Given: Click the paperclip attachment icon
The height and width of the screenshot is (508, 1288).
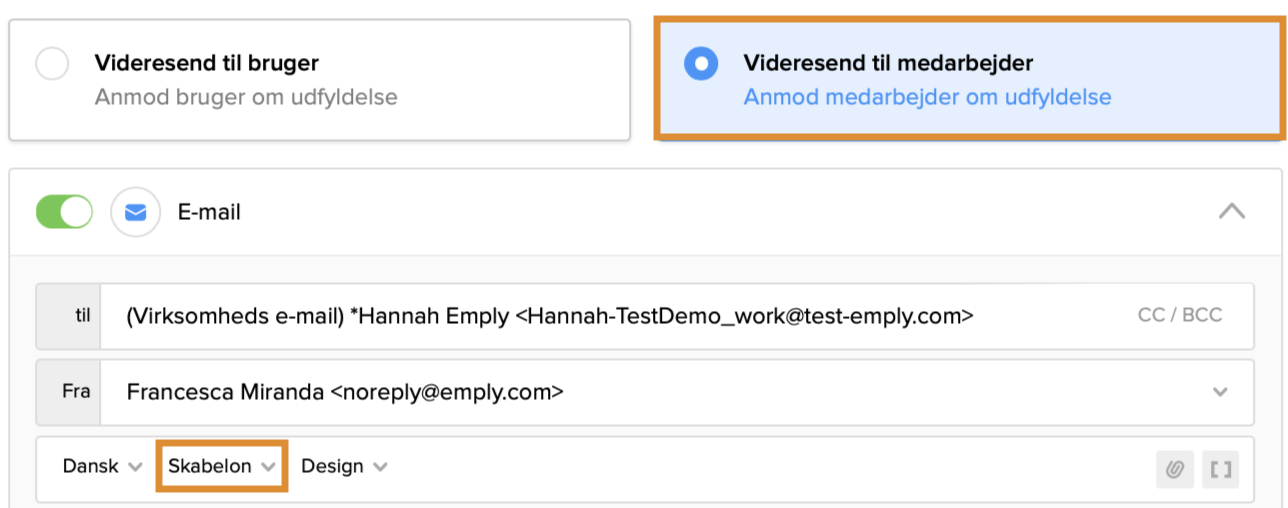Looking at the screenshot, I should pyautogui.click(x=1175, y=468).
